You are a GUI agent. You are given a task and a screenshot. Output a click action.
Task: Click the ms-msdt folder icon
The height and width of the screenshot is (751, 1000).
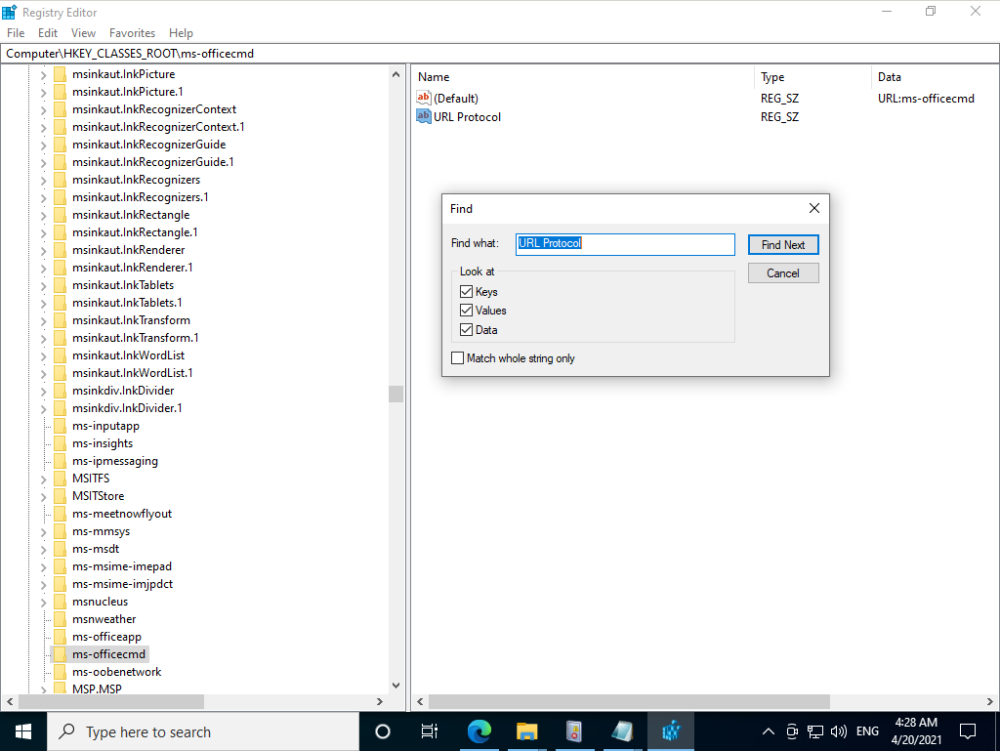60,549
